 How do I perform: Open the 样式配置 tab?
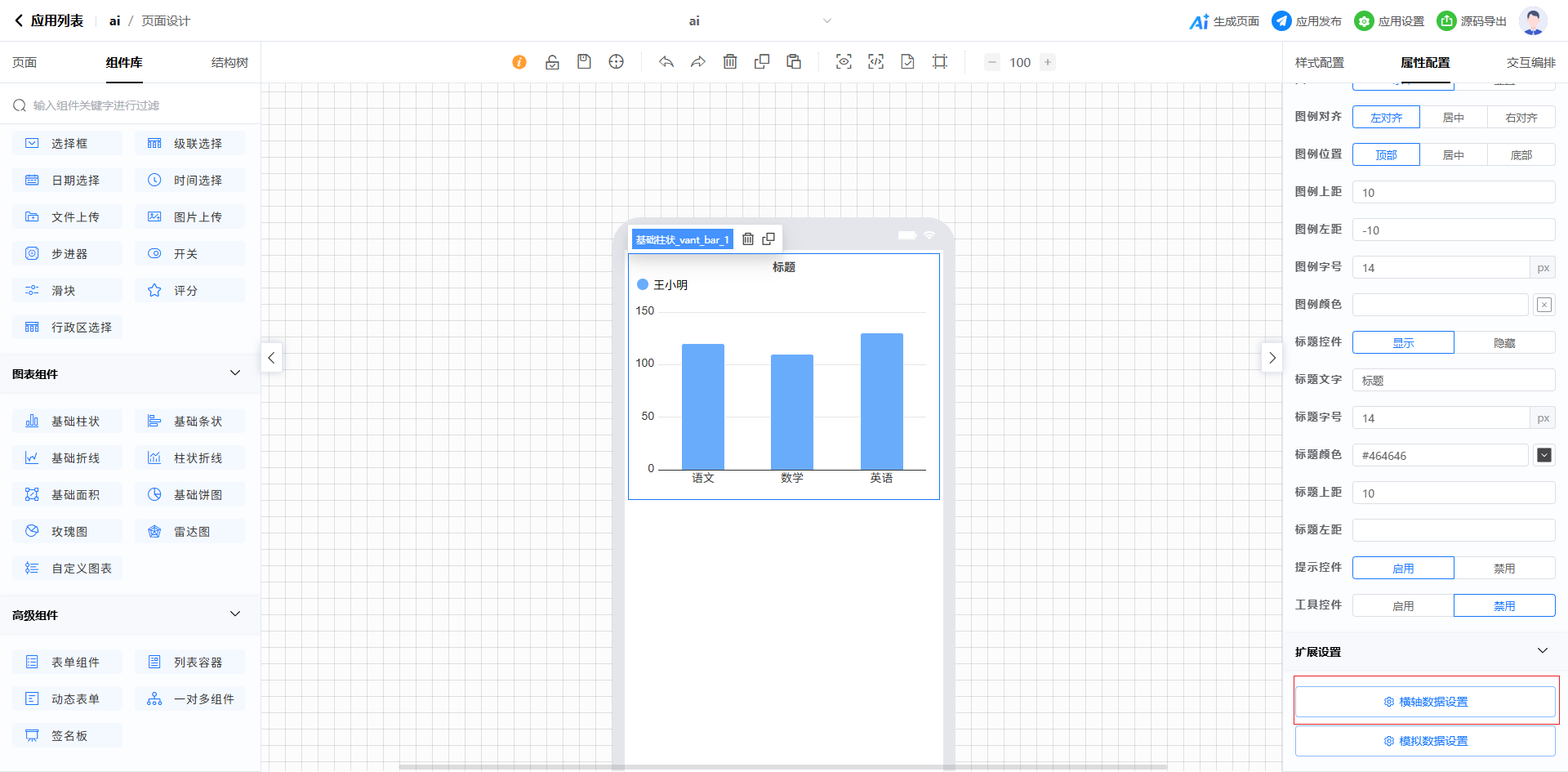tap(1319, 63)
